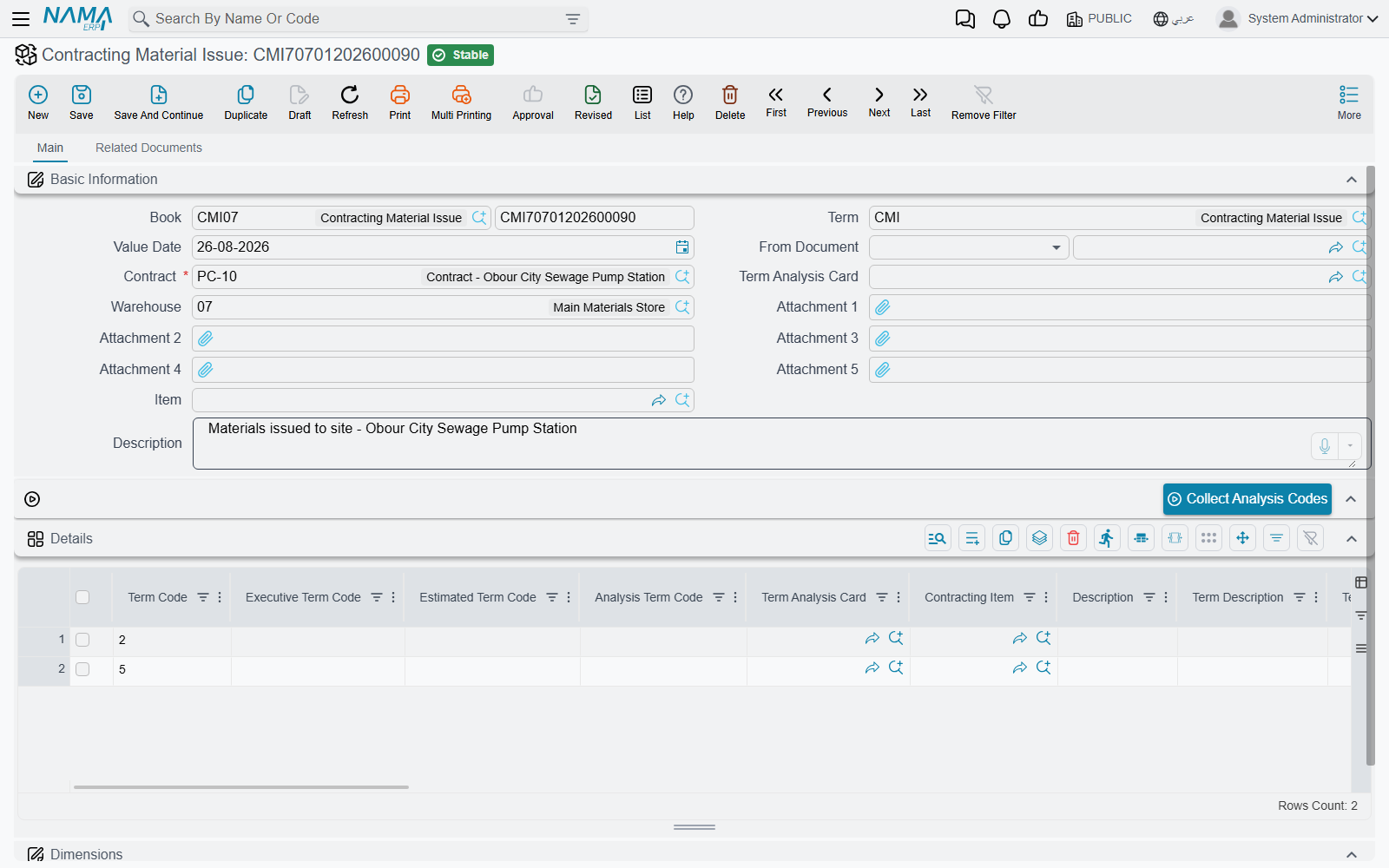Click the grid horizontal scrollbar

click(241, 787)
